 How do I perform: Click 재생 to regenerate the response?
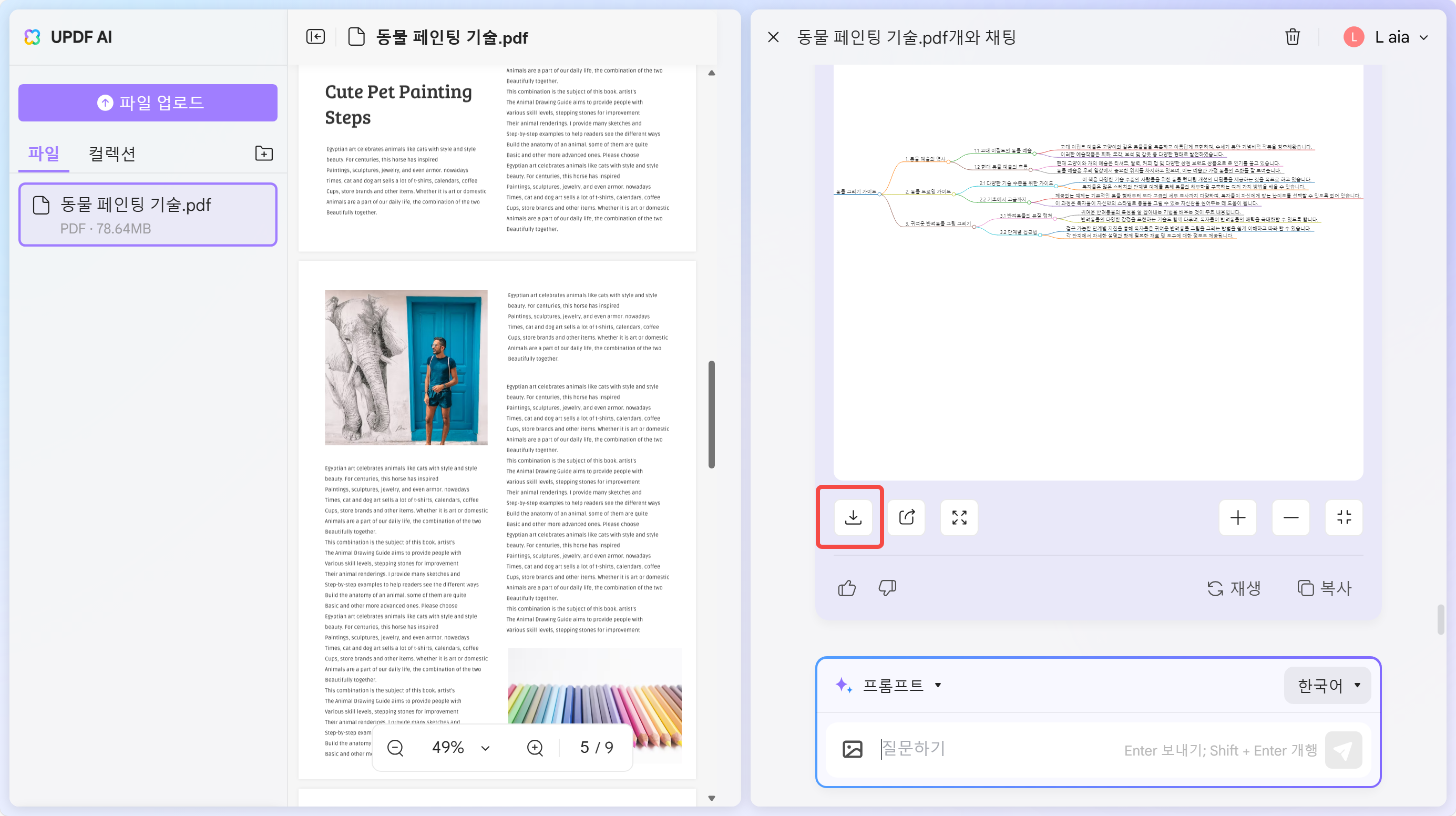(1233, 588)
